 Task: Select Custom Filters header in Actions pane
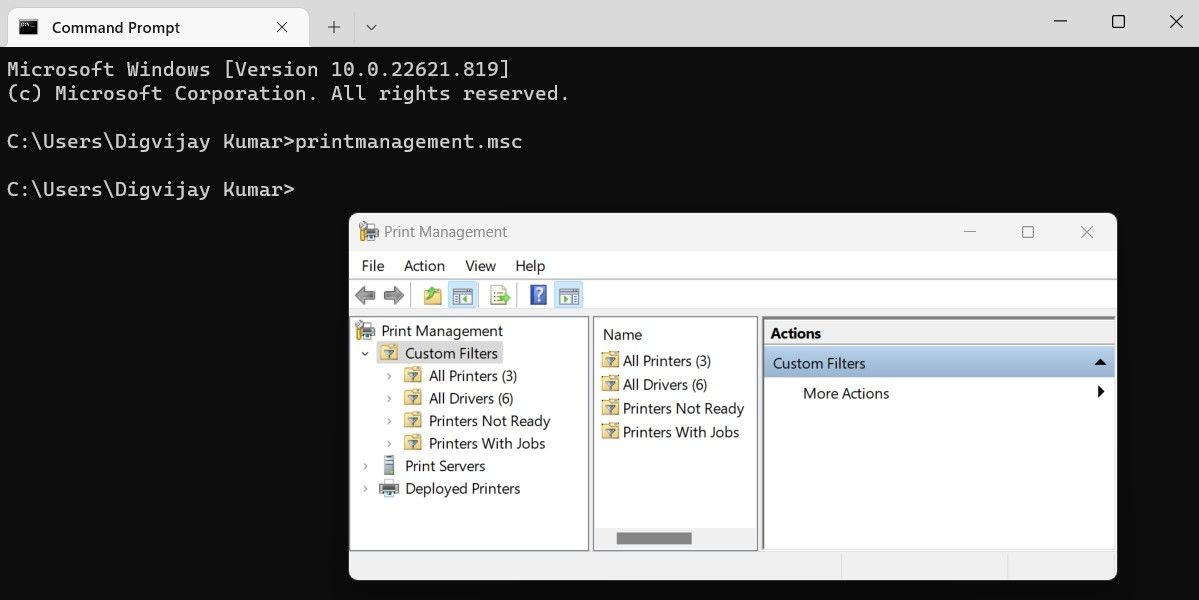[x=938, y=363]
